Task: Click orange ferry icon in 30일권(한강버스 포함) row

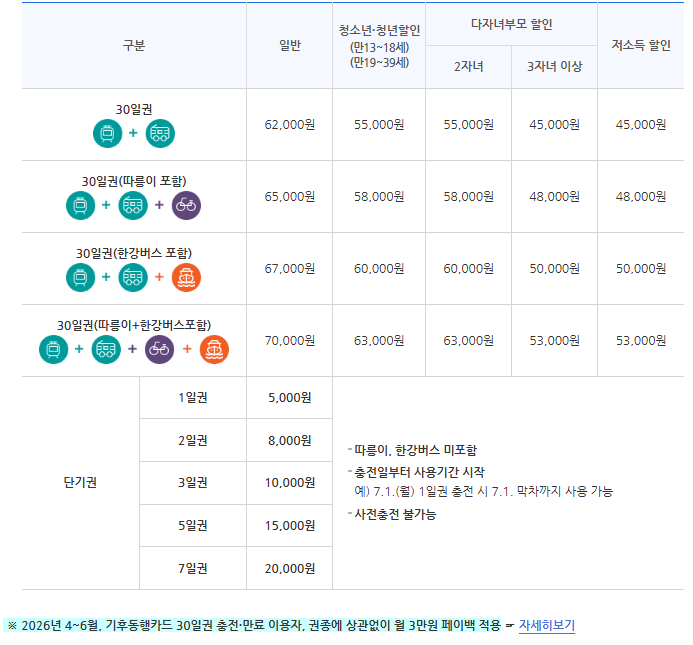Action: tap(186, 278)
